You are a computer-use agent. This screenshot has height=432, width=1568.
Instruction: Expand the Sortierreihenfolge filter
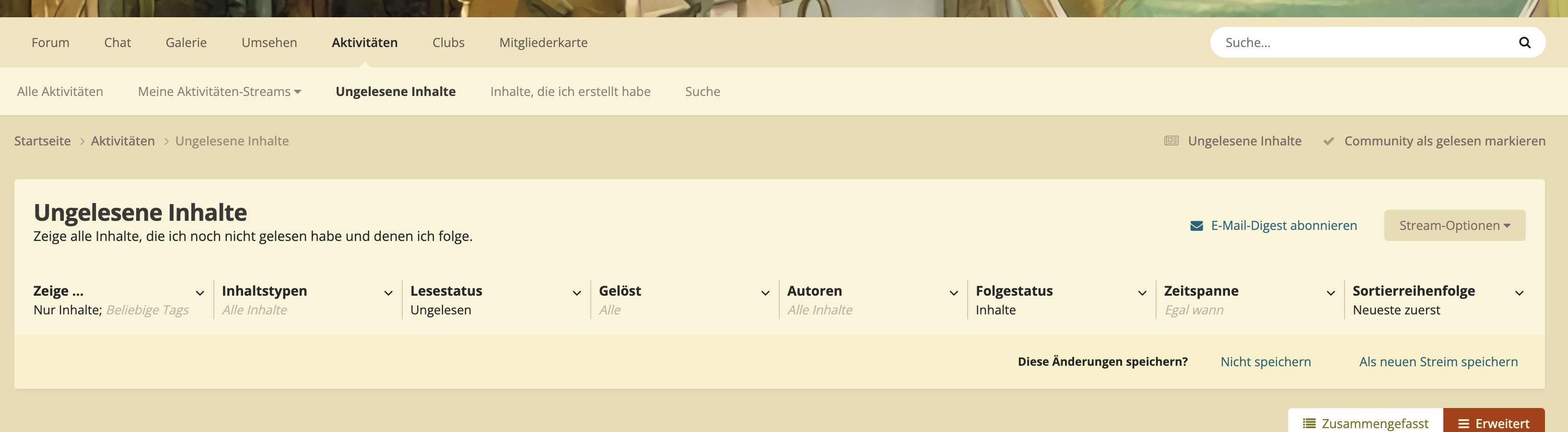(x=1438, y=300)
